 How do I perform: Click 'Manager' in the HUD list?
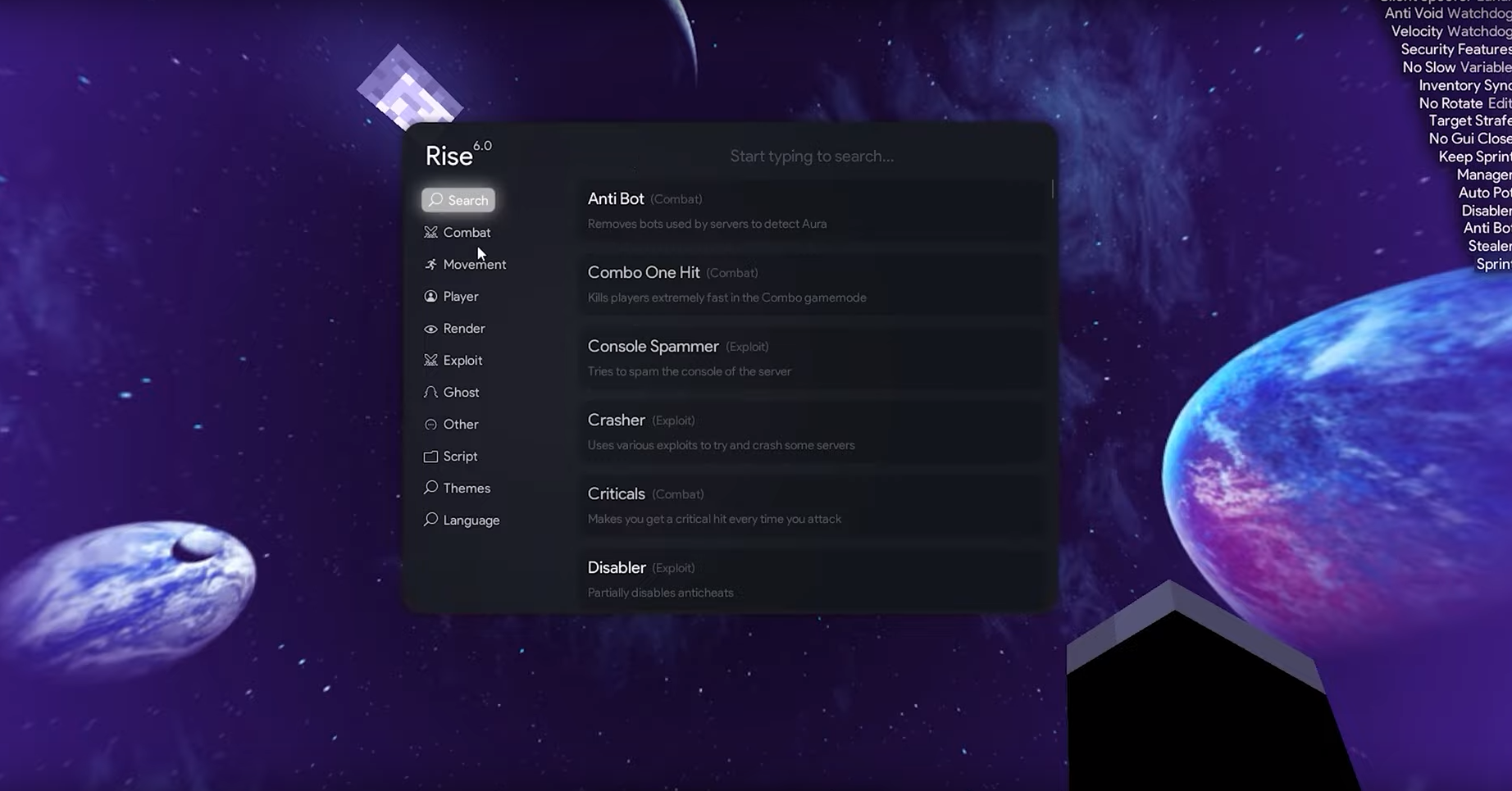(1484, 175)
